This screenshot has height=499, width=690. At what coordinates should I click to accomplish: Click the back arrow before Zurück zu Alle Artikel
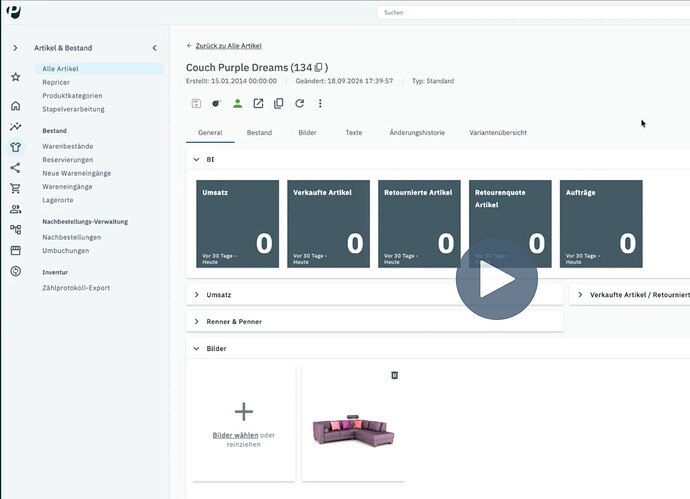(x=189, y=46)
